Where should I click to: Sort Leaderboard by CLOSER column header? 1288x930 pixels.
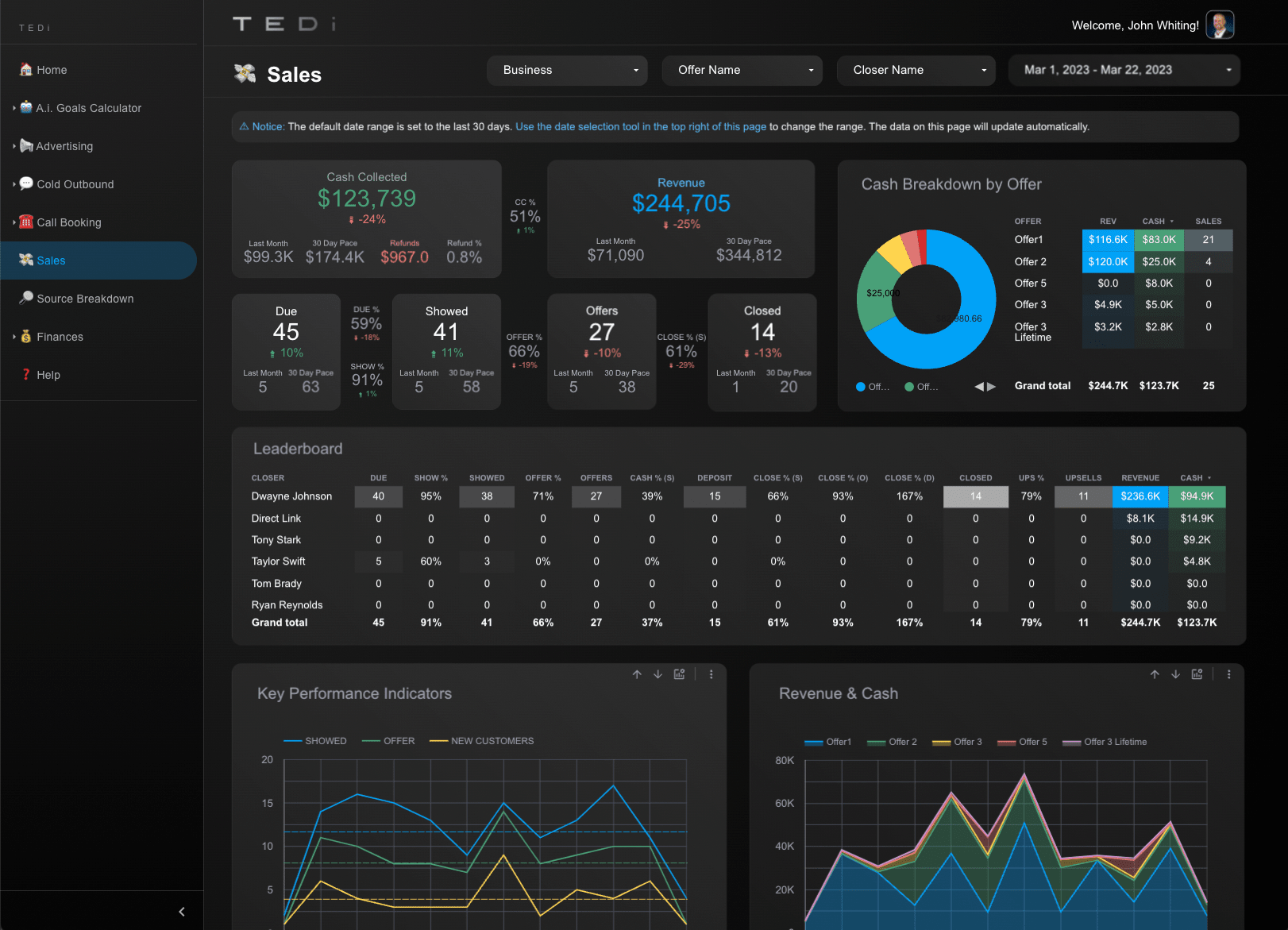click(268, 477)
